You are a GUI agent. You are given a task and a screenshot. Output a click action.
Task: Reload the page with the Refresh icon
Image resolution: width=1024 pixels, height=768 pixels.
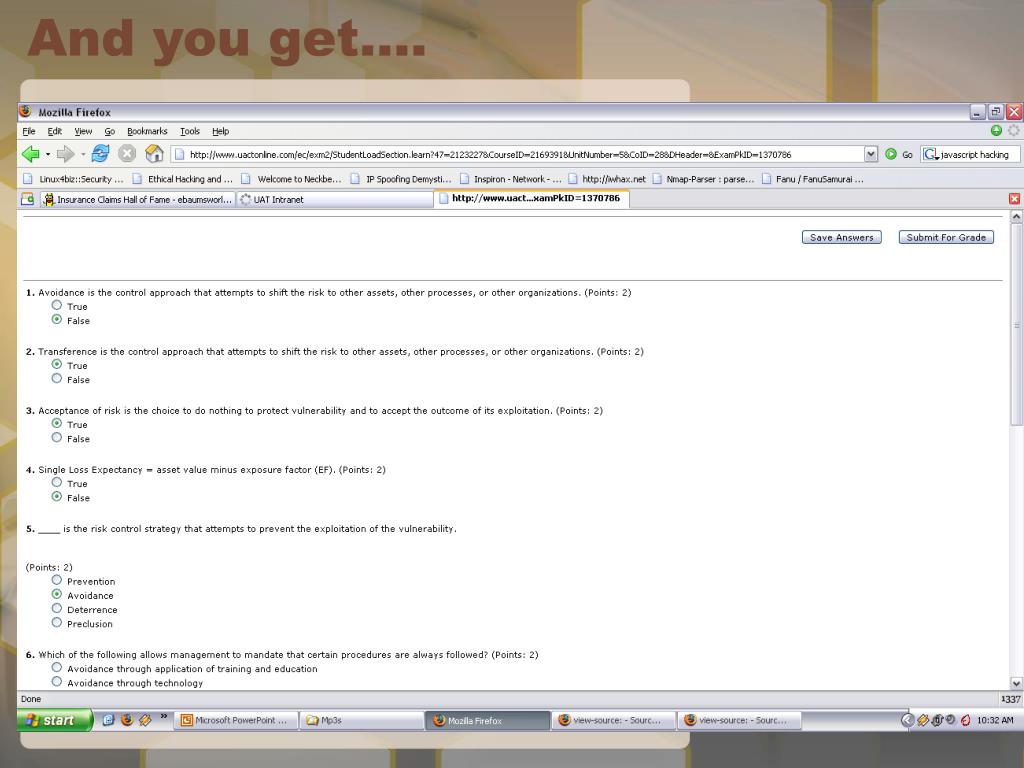[100, 154]
